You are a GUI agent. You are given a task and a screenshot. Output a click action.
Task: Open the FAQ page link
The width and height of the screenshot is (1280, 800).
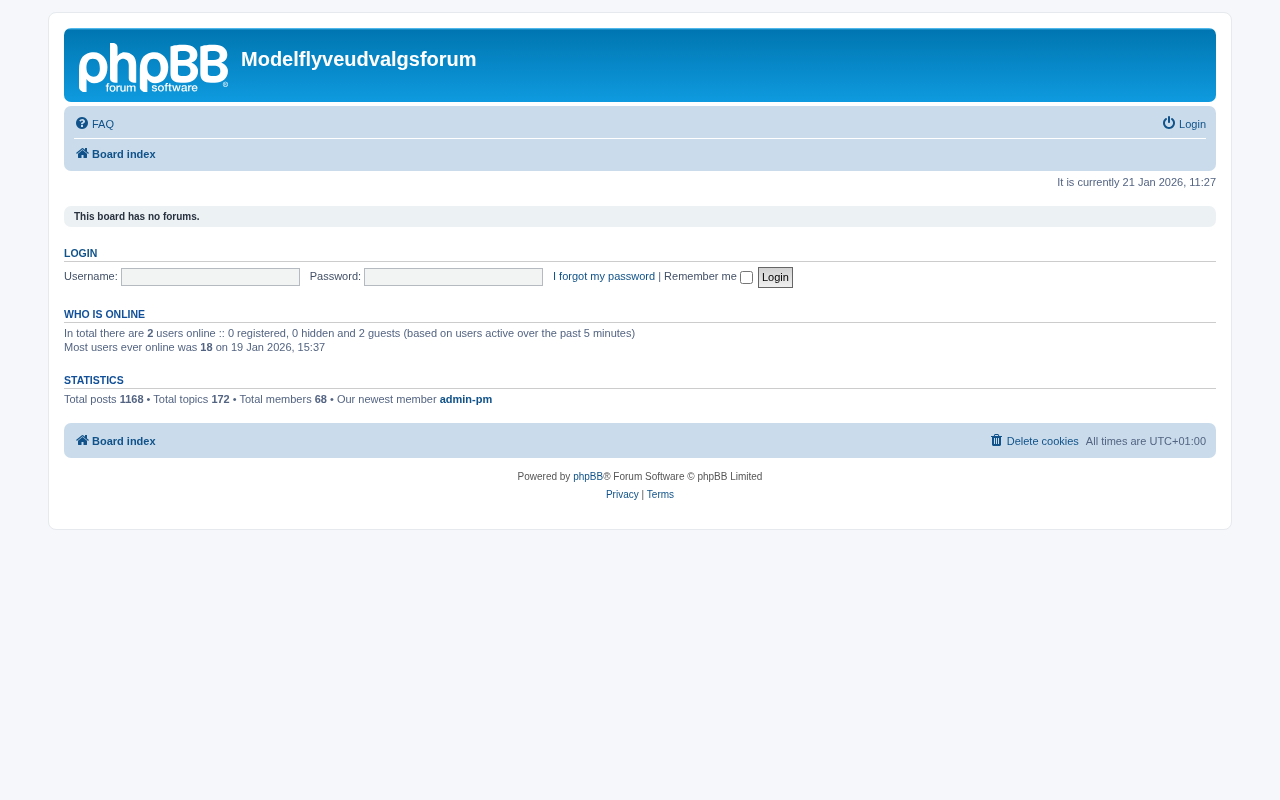95,124
